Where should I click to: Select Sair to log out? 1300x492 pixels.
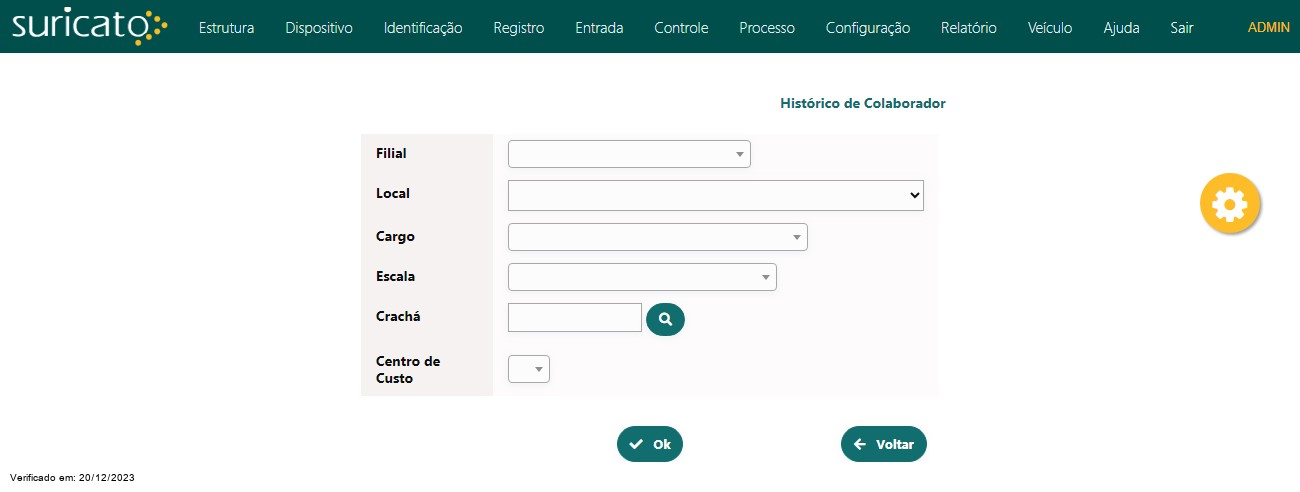click(x=1181, y=28)
